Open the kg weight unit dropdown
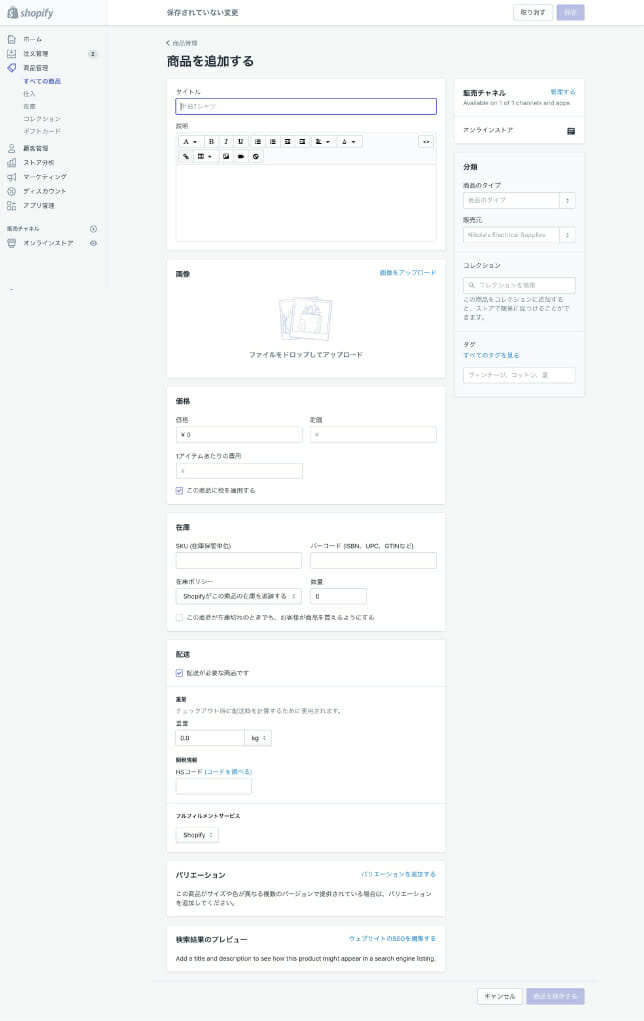This screenshot has height=1021, width=644. [259, 738]
